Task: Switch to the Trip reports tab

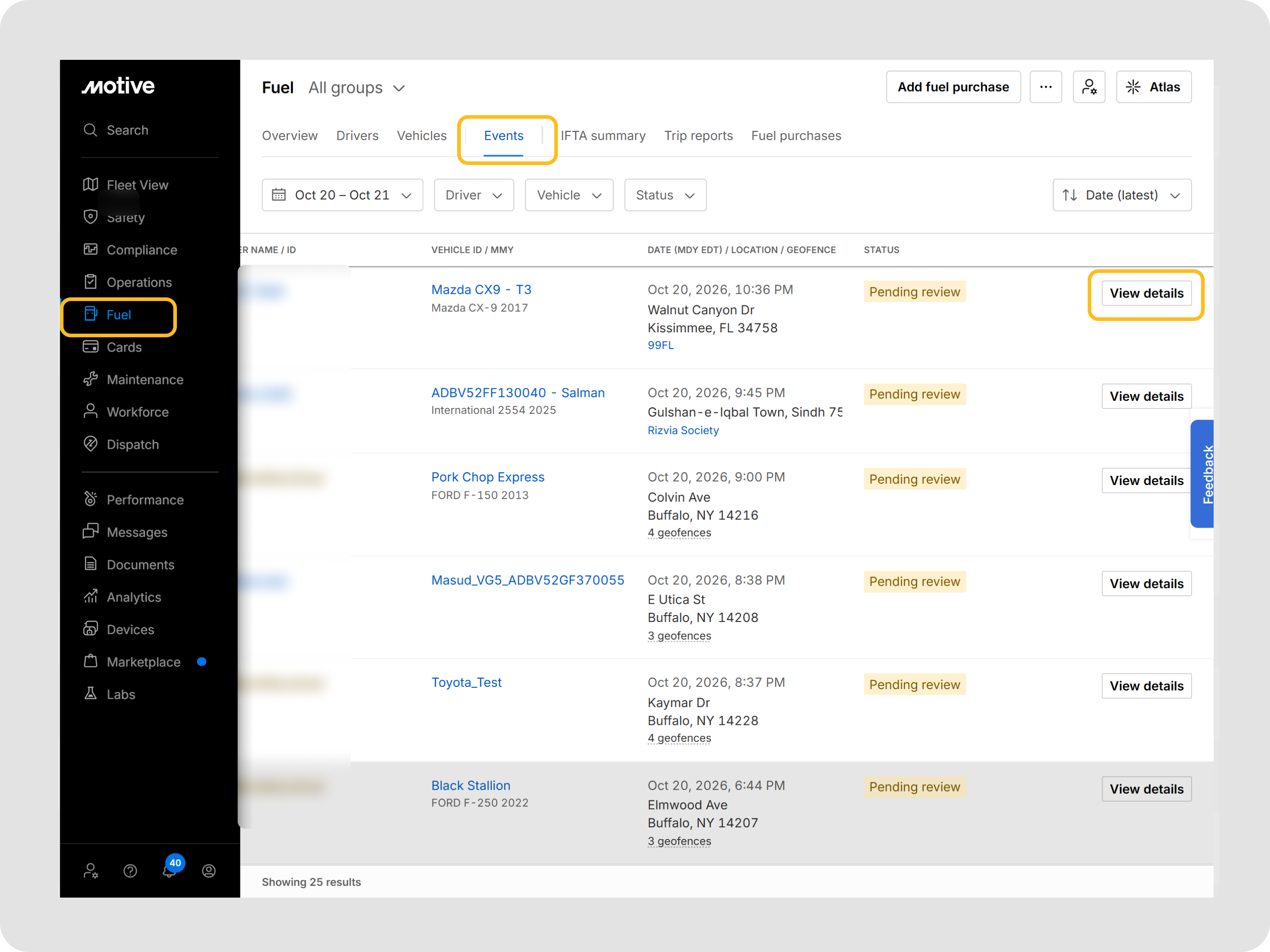Action: pyautogui.click(x=698, y=136)
